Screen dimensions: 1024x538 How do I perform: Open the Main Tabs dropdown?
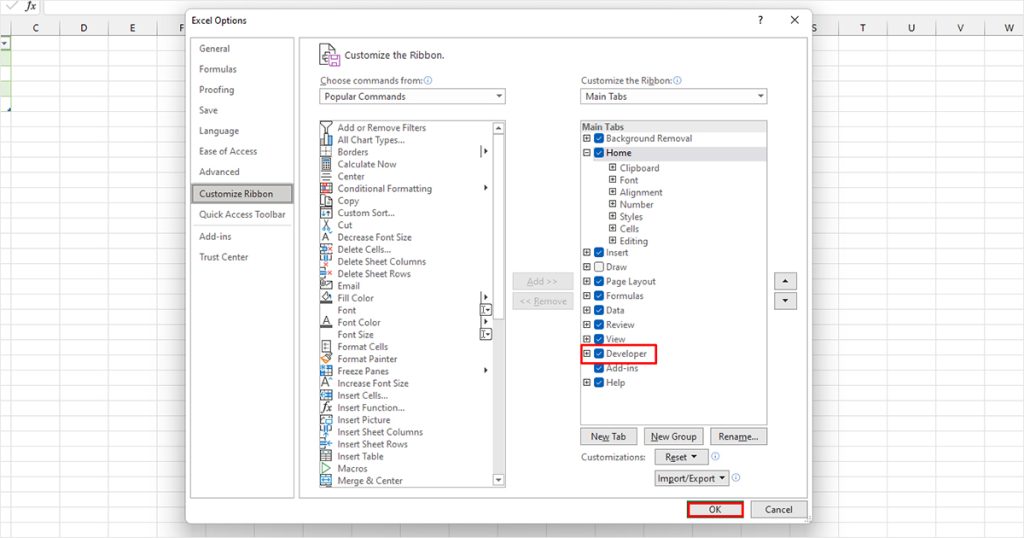coord(673,97)
